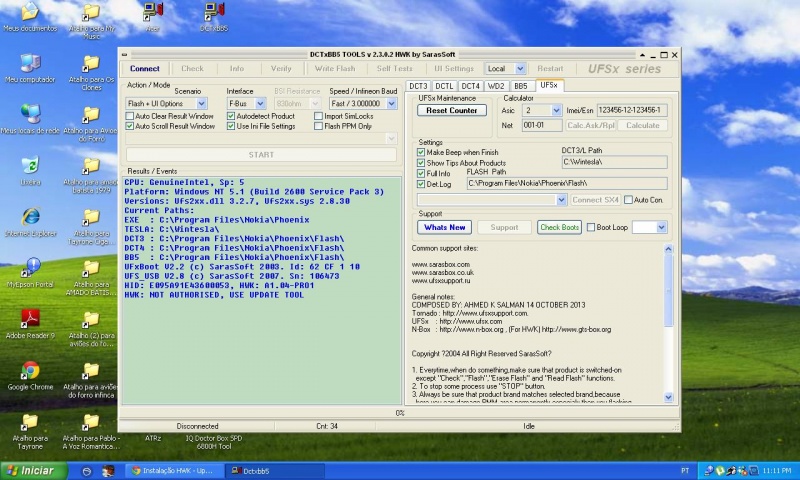
Task: Open Whats New in Support section
Action: click(x=444, y=228)
